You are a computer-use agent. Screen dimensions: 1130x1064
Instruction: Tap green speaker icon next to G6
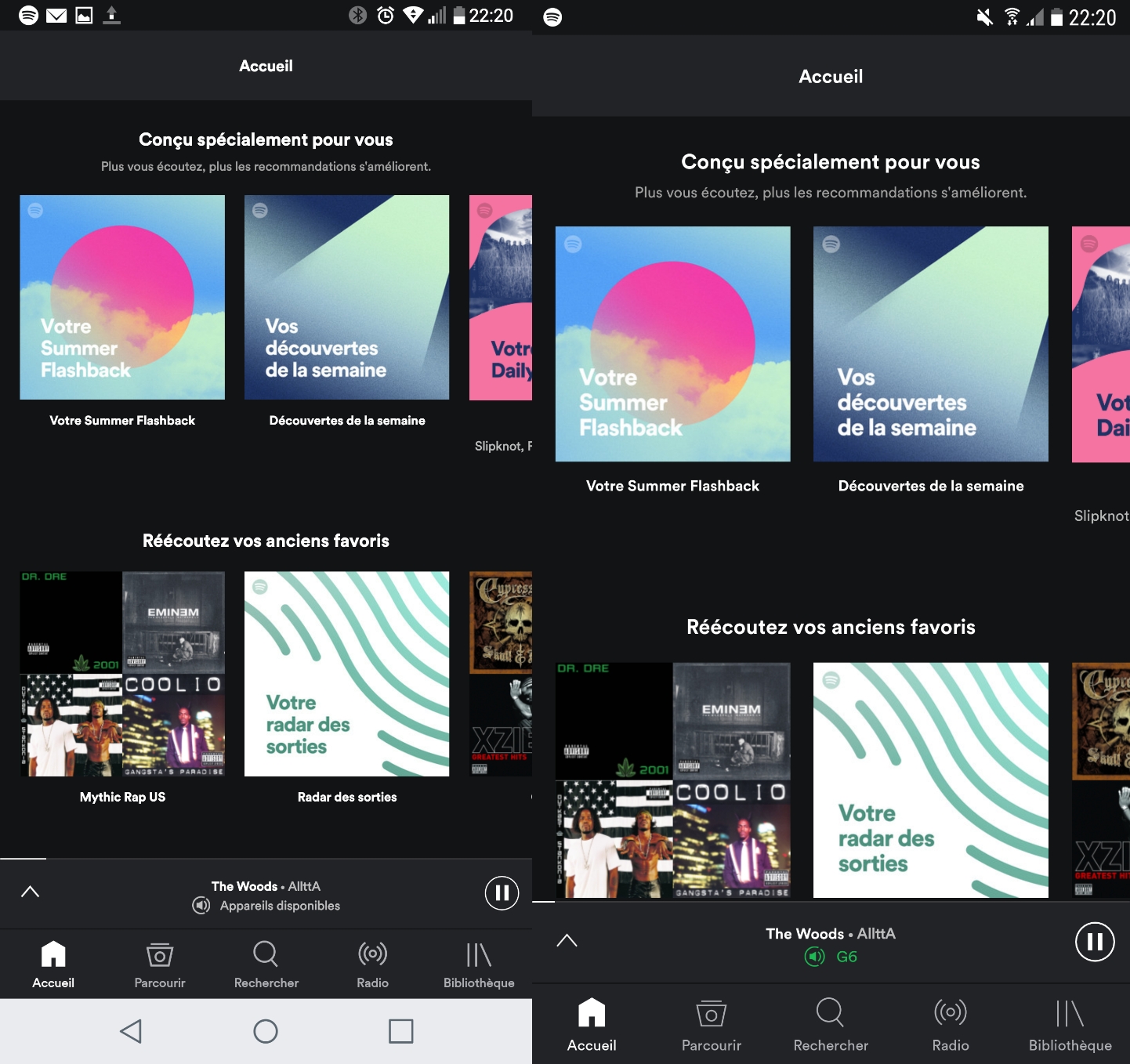click(815, 957)
